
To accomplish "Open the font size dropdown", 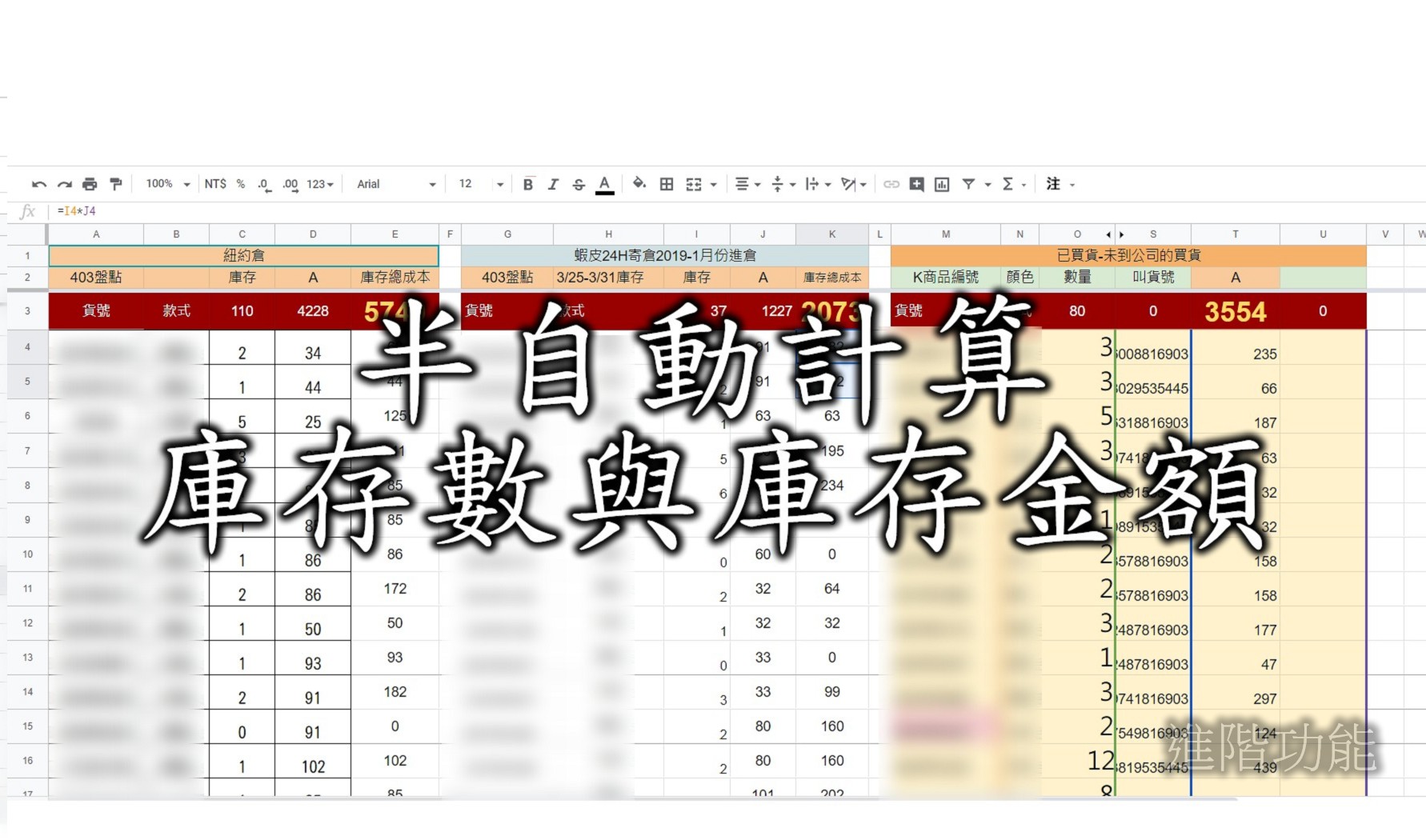I will click(478, 184).
